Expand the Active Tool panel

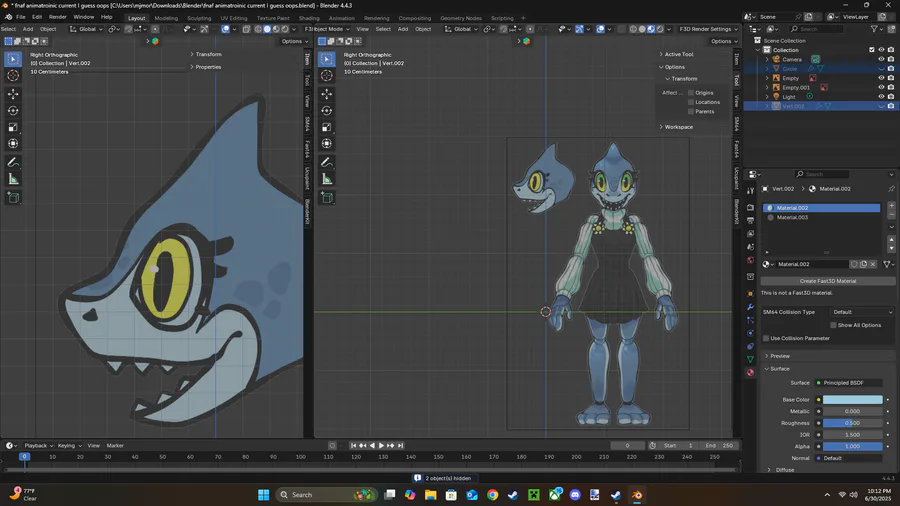pos(677,55)
